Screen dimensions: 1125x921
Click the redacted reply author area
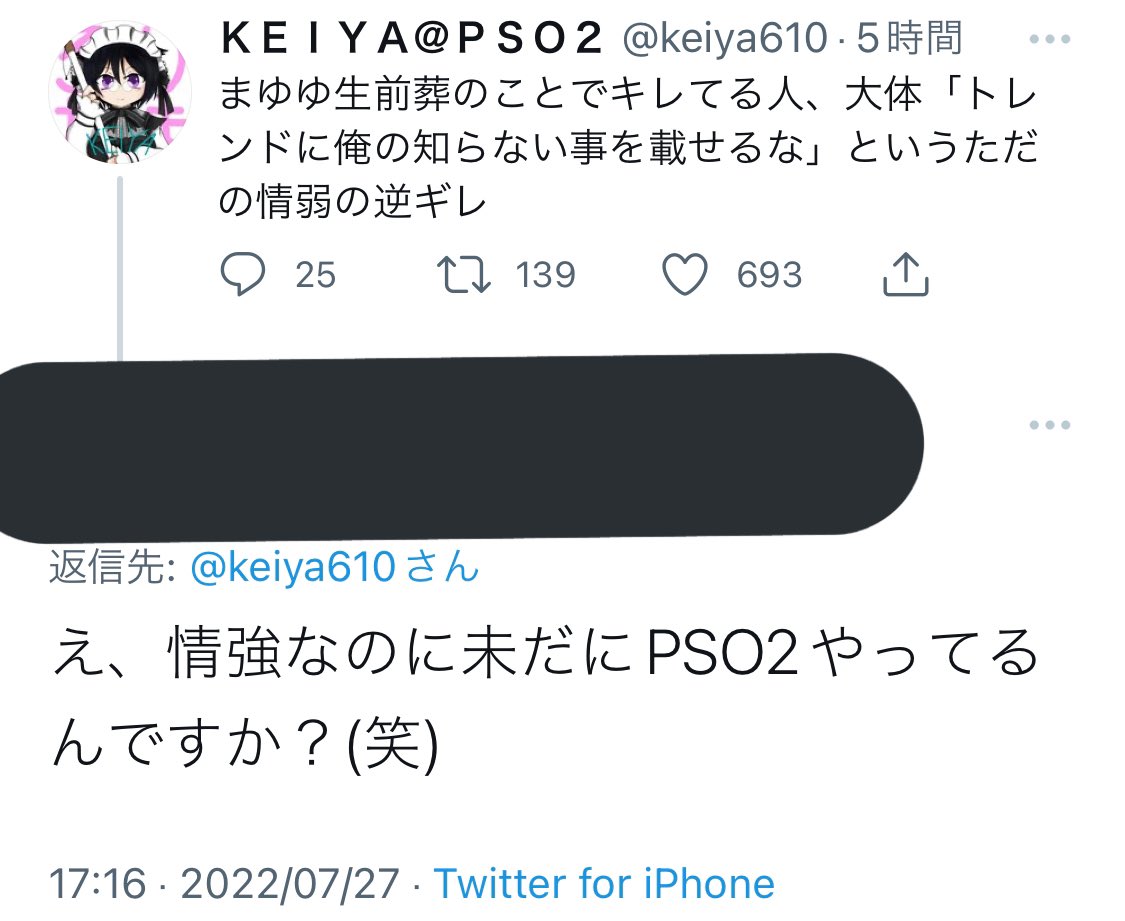459,447
